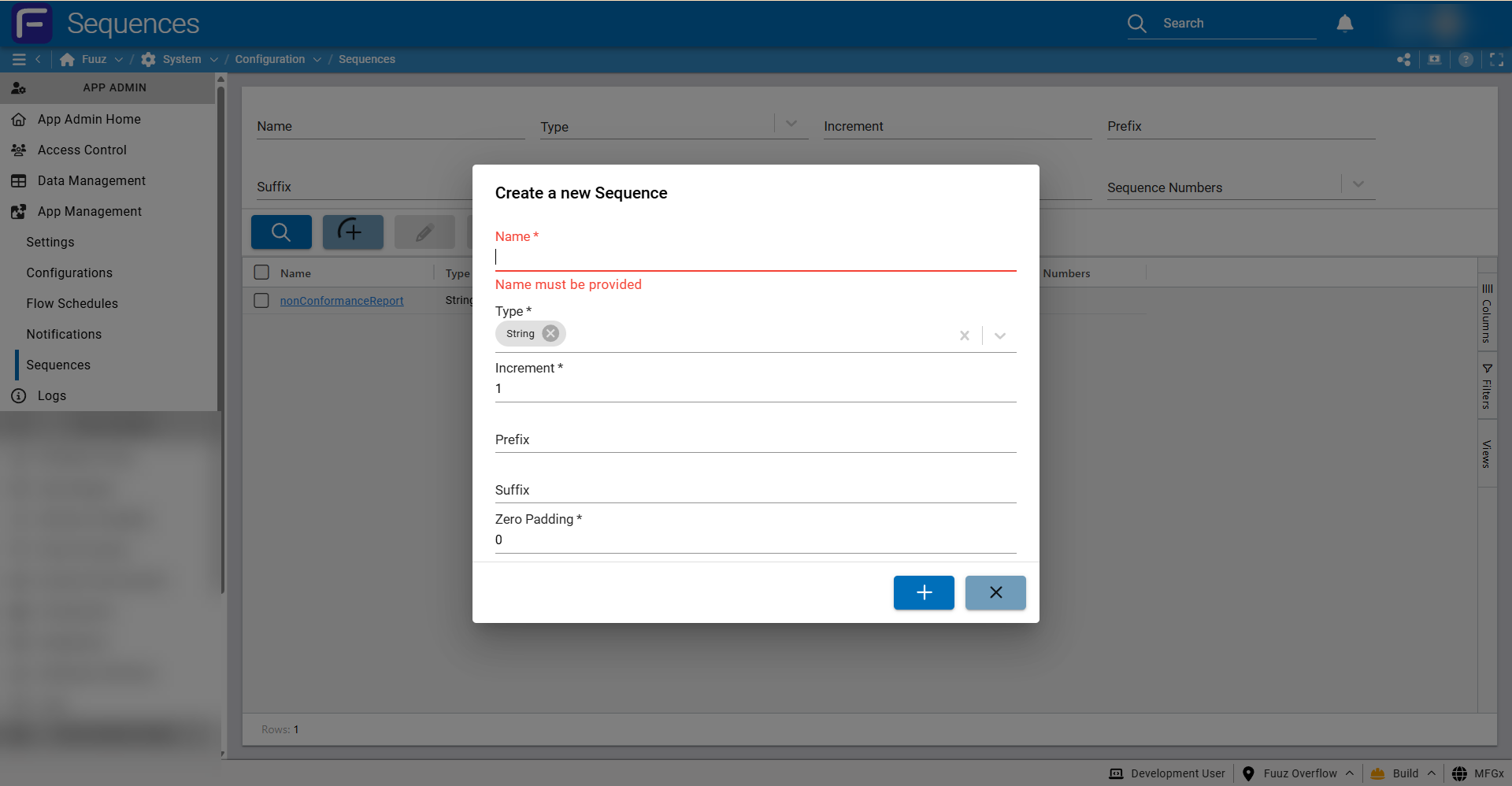1512x786 pixels.
Task: Remove the String chip from Type
Action: (x=550, y=334)
